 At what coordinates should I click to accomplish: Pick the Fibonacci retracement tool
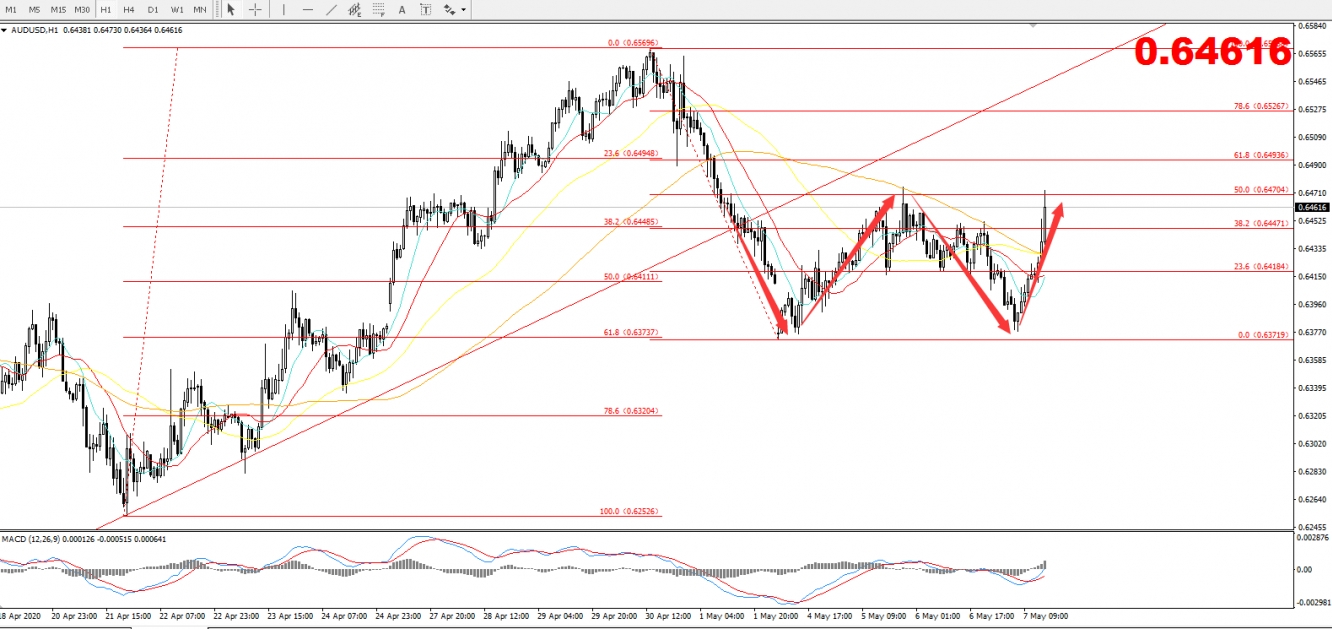381,10
